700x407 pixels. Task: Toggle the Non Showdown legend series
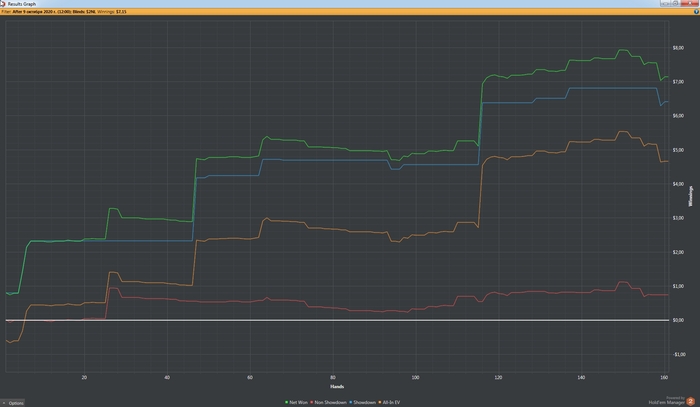[x=329, y=403]
